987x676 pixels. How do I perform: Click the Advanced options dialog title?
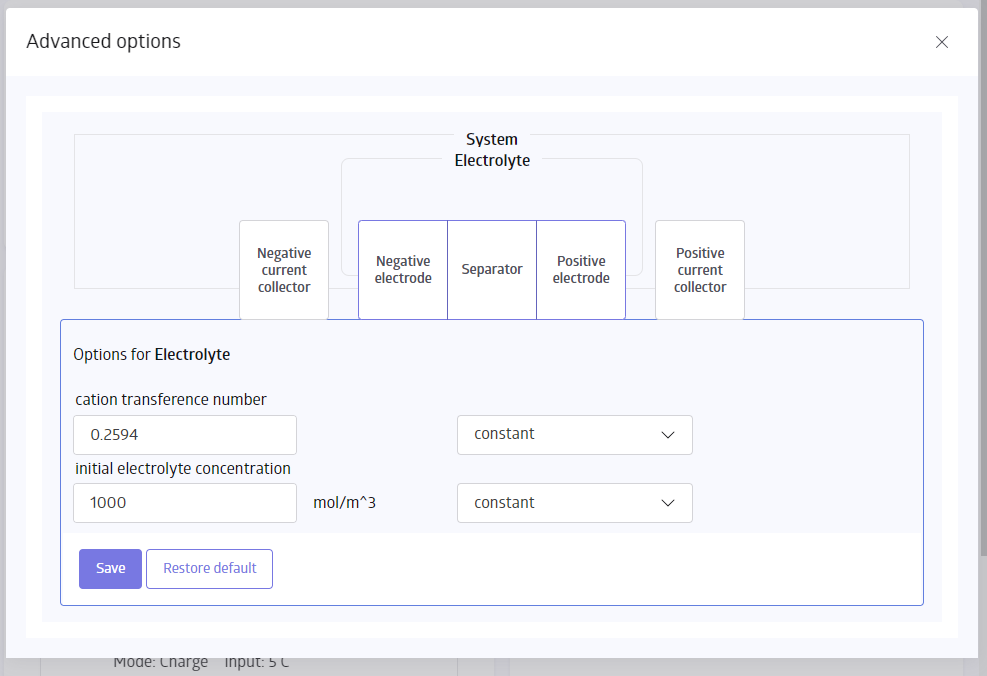[103, 41]
